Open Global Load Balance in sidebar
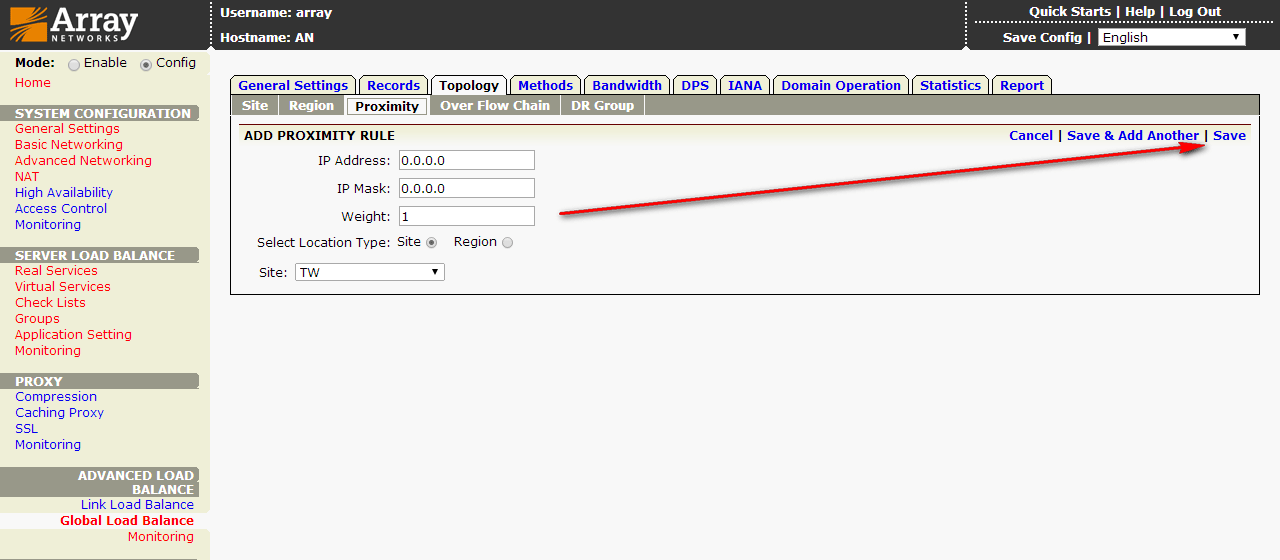Screen dimensions: 1280x560 pyautogui.click(x=127, y=520)
